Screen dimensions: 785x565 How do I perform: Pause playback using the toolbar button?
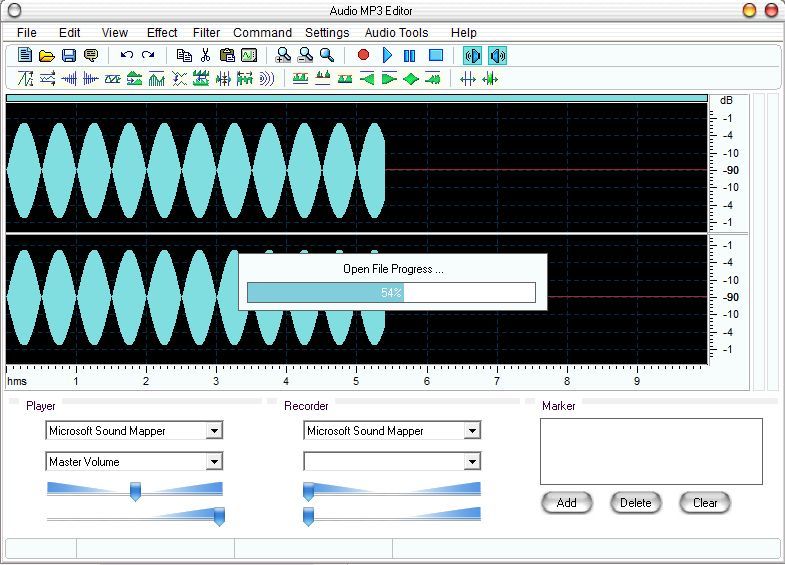[x=409, y=55]
